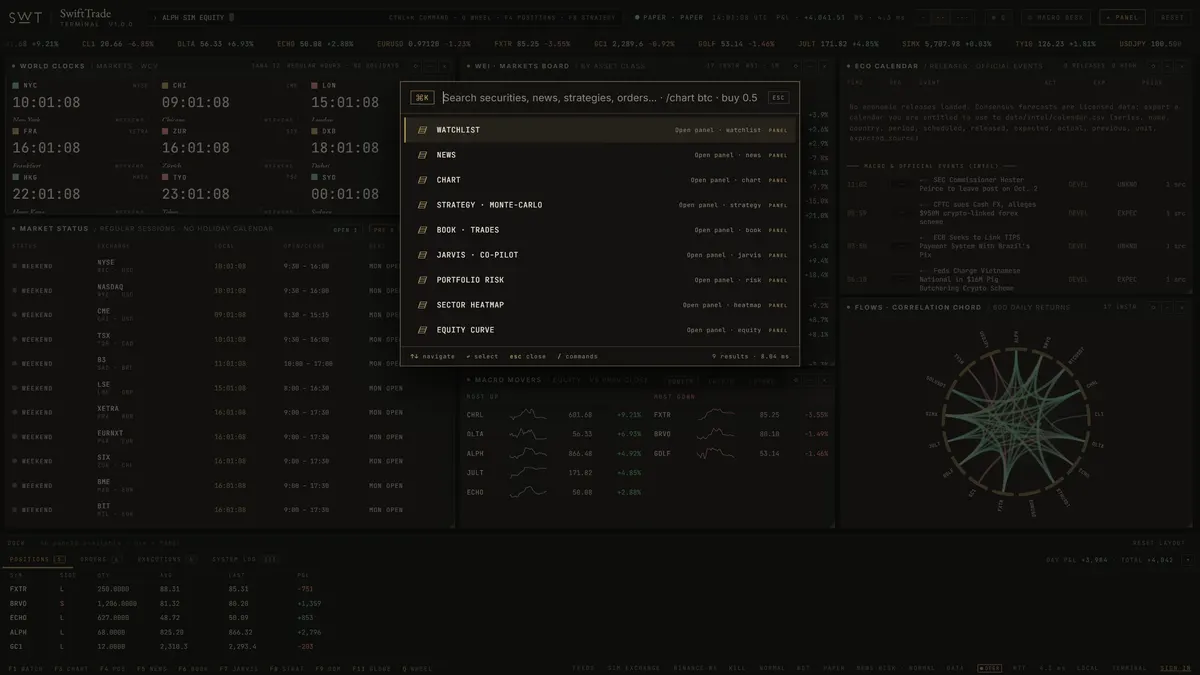
Task: Click the SIGN IN link in status bar
Action: tap(1174, 668)
